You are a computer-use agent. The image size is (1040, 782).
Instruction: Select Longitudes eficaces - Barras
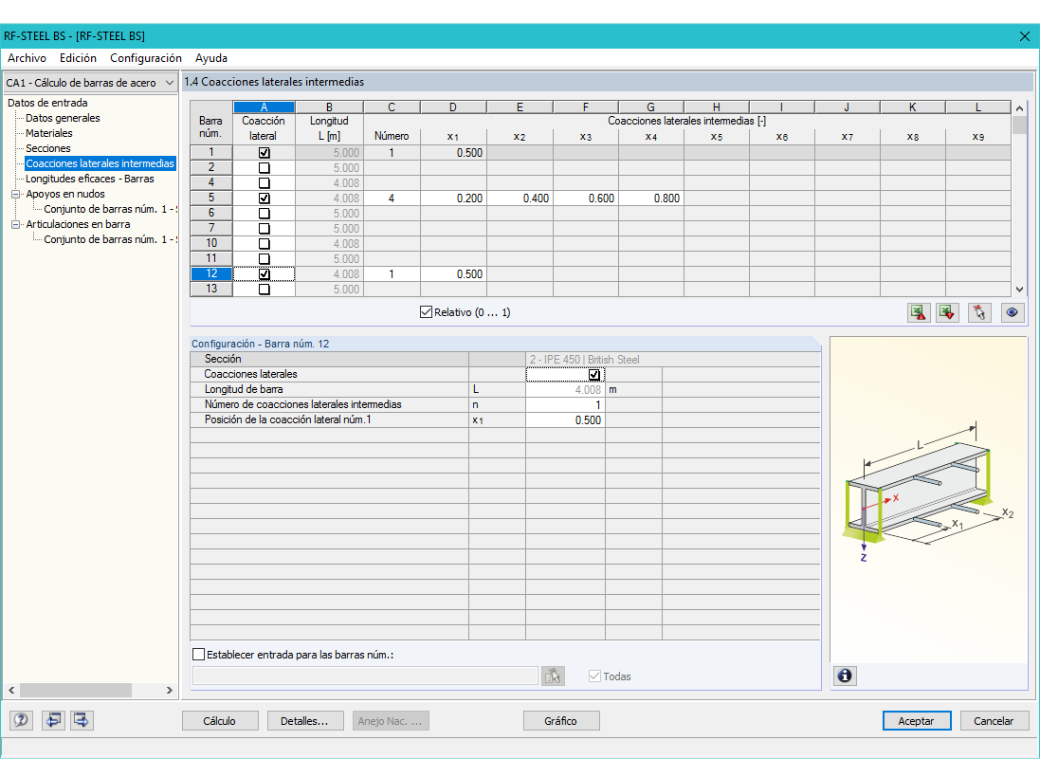pos(90,179)
